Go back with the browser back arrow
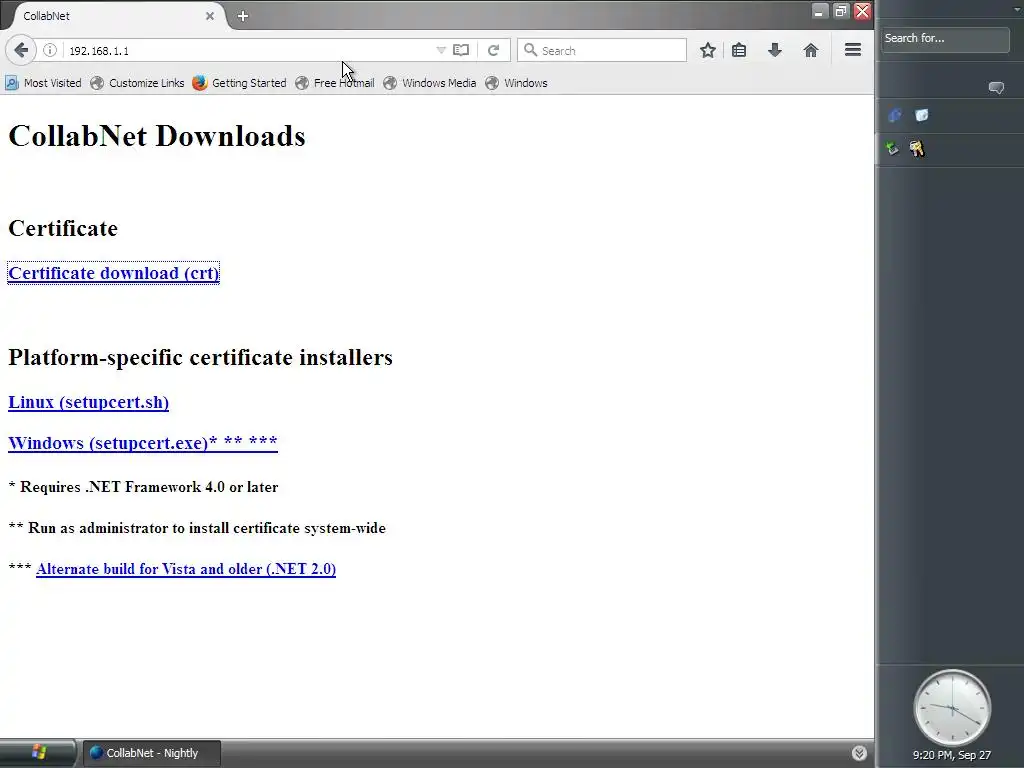Viewport: 1024px width, 768px height. tap(21, 50)
